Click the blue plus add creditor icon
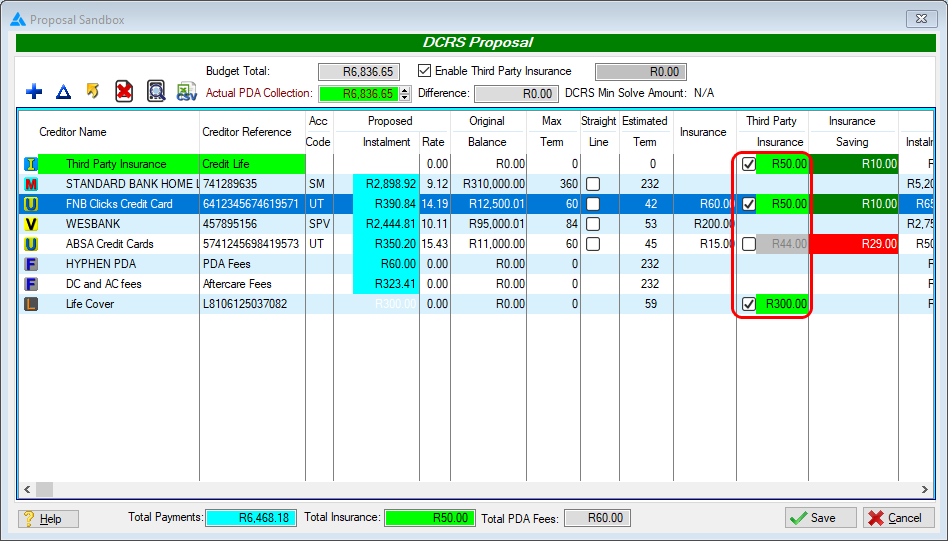948x541 pixels. click(34, 92)
